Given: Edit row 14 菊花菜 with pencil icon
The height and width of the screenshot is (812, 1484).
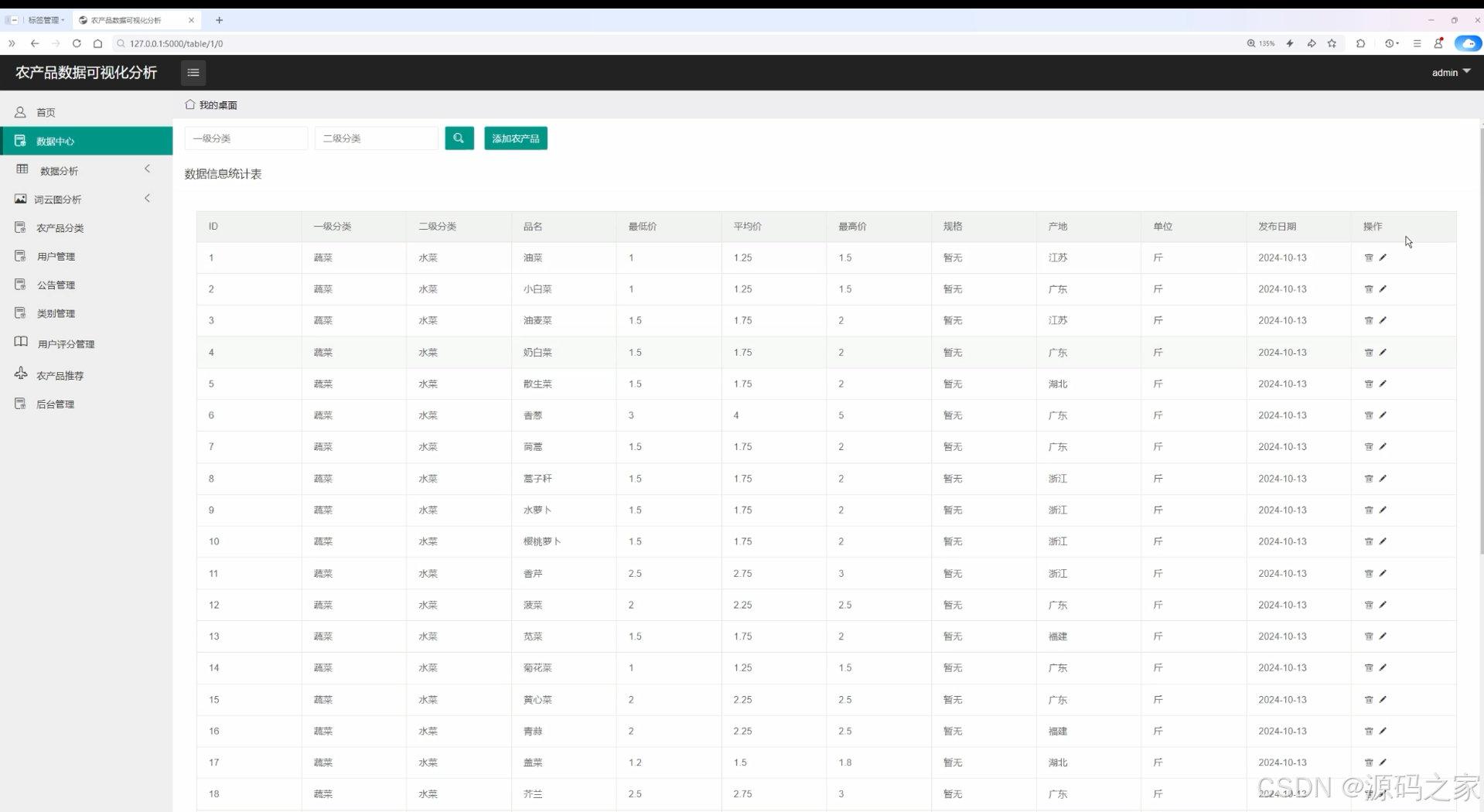Looking at the screenshot, I should (x=1383, y=667).
